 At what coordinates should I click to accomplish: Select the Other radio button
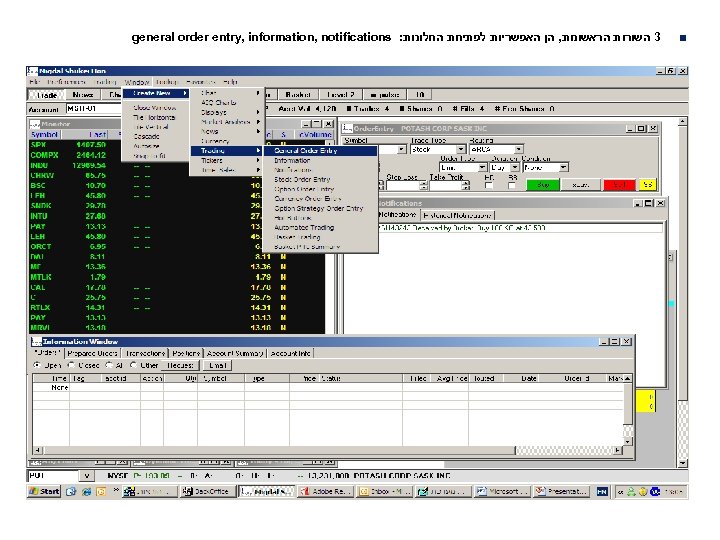coord(133,366)
